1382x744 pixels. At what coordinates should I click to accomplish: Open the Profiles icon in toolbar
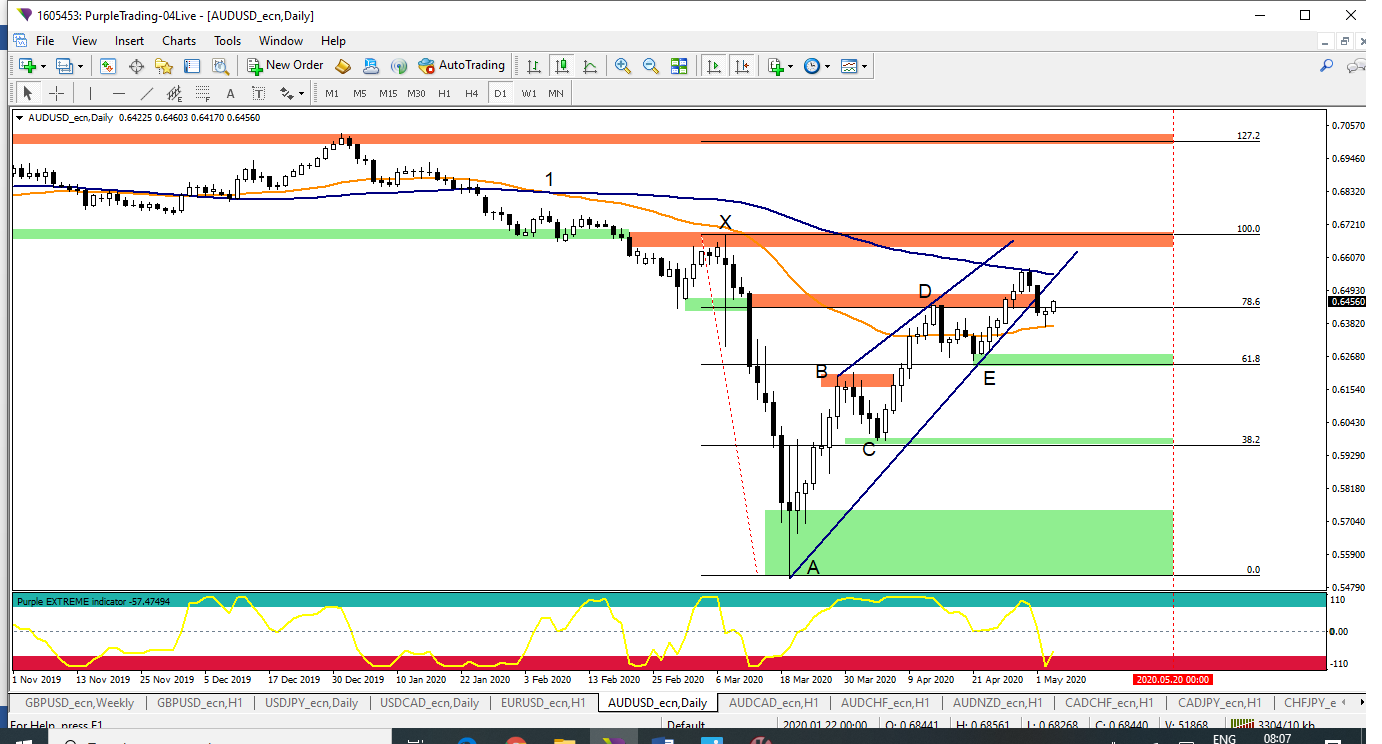(64, 66)
